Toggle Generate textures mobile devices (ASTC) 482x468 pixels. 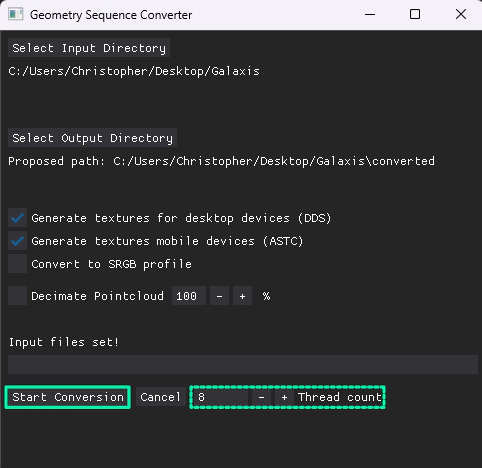[17, 241]
